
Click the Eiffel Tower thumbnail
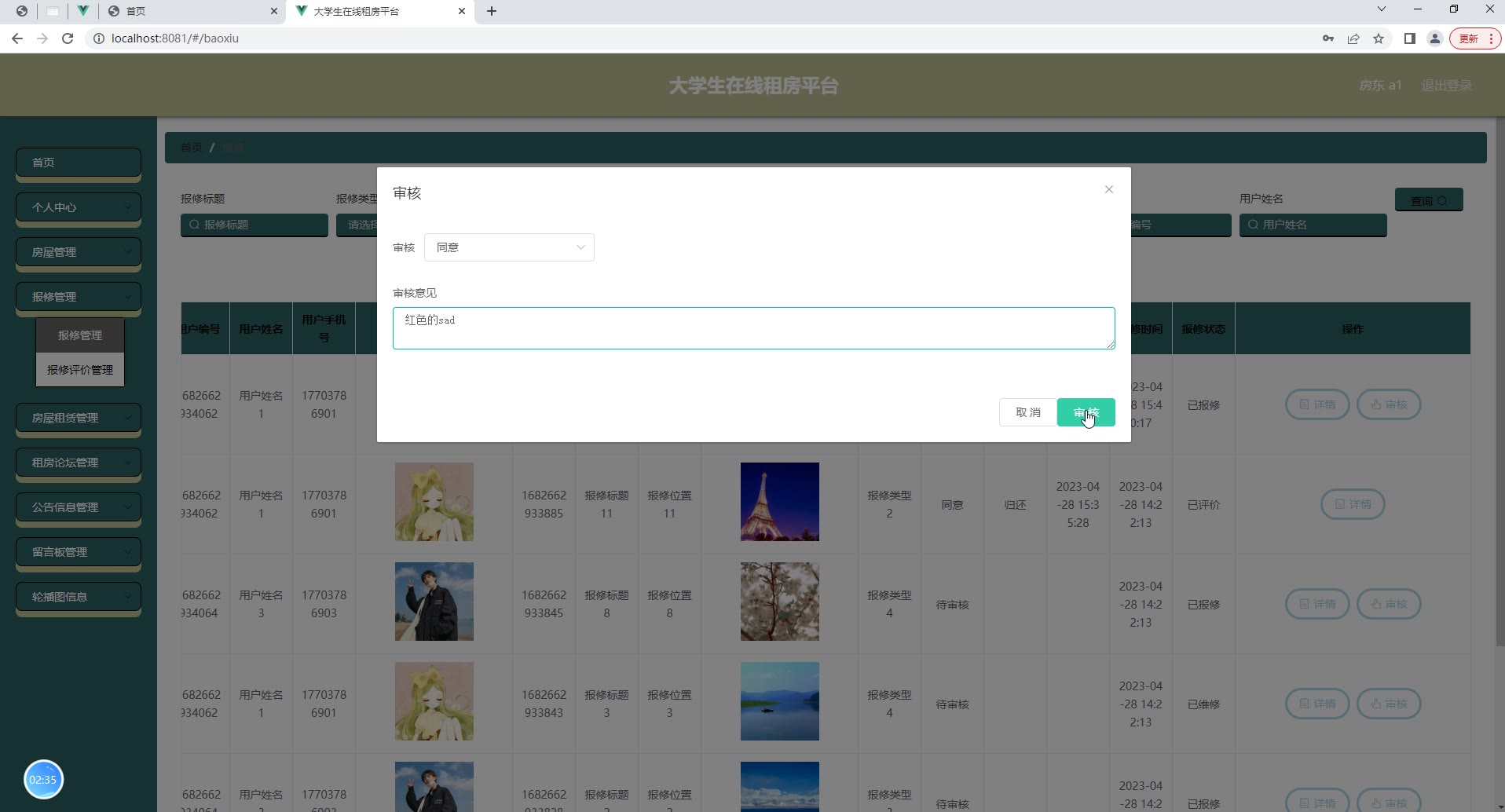tap(779, 502)
